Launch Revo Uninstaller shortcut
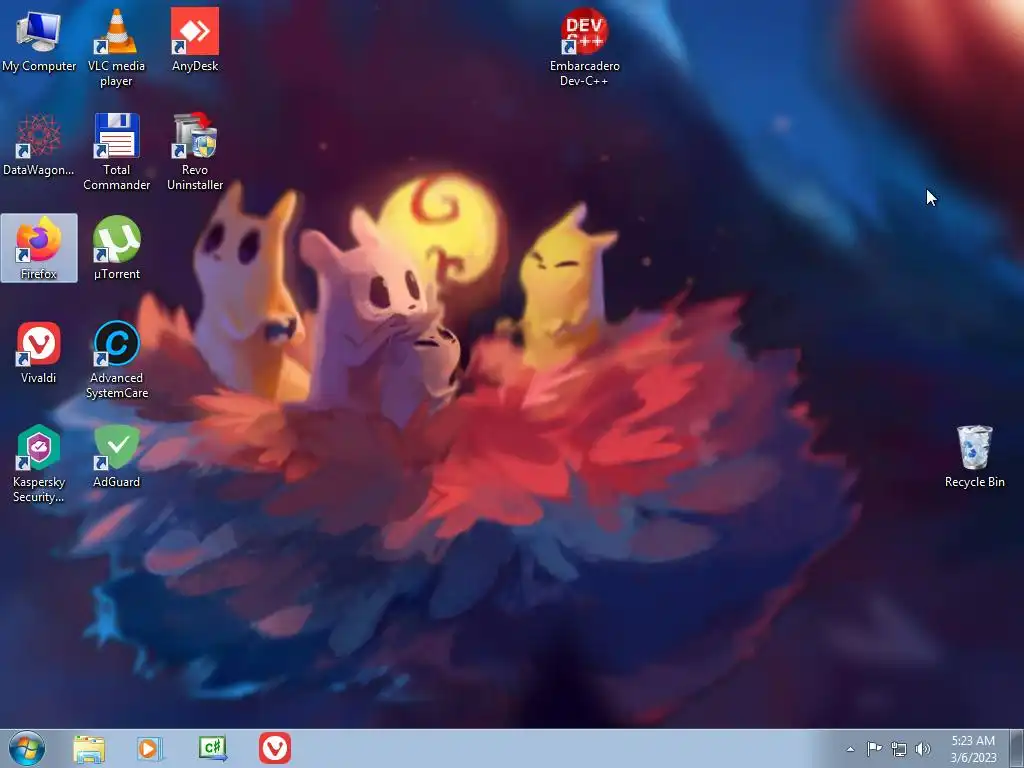1024x768 pixels. 195,152
